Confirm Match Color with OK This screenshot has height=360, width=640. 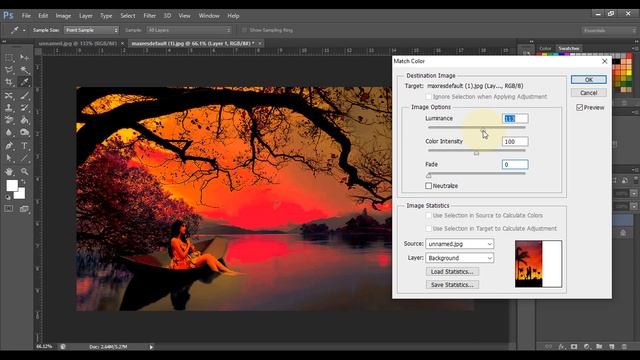tap(589, 80)
